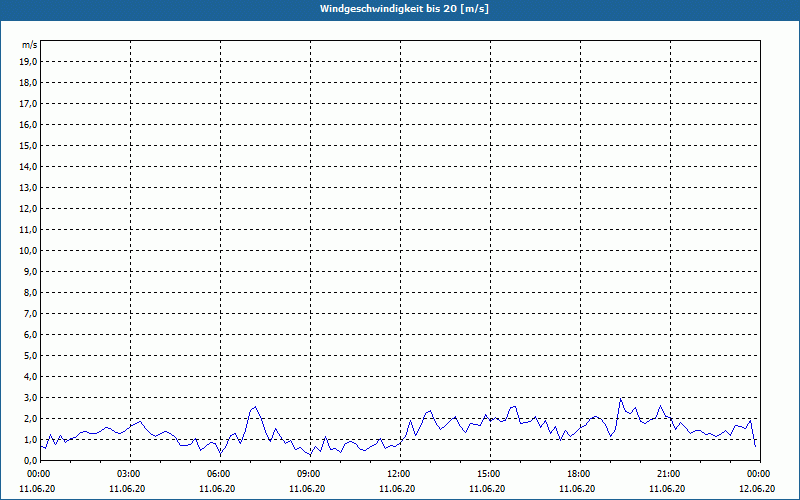The image size is (800, 500).
Task: Click the 18:00 x-axis label
Action: 578,474
